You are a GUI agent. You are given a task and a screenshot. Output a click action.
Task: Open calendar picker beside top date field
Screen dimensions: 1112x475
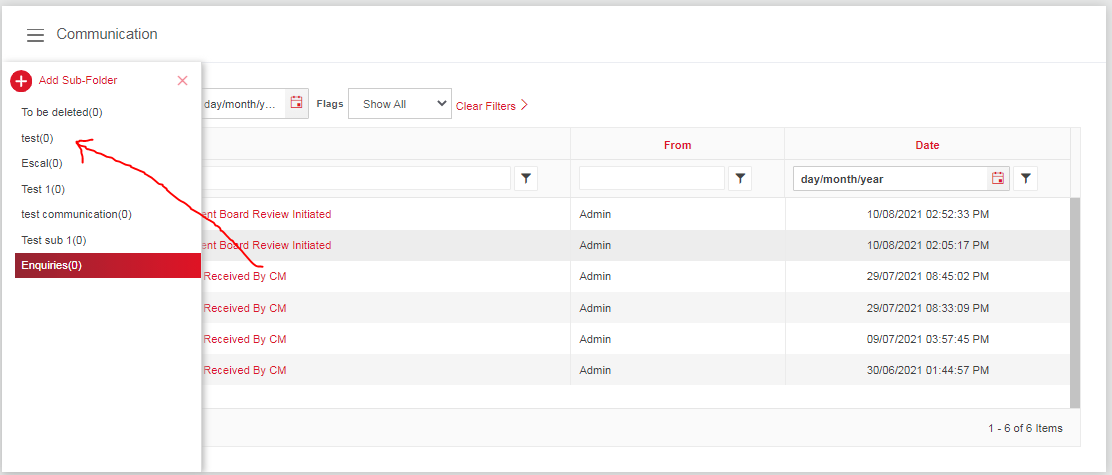[296, 103]
